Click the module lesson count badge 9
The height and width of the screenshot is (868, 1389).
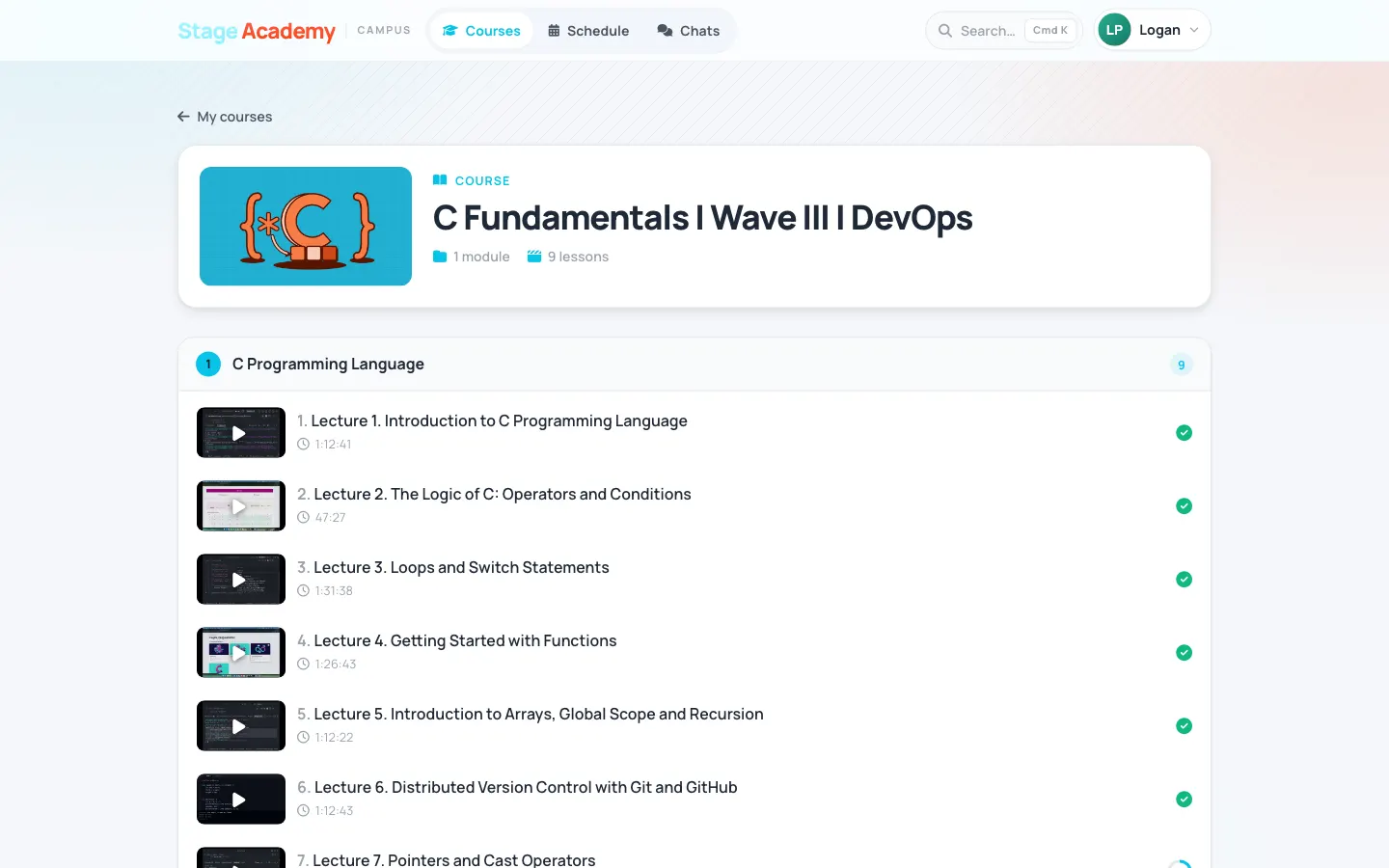point(1182,365)
